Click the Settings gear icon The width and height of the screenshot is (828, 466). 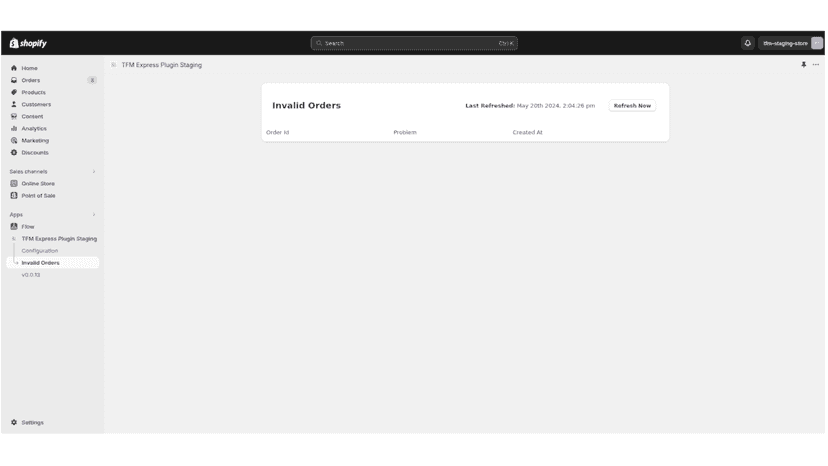[x=14, y=423]
